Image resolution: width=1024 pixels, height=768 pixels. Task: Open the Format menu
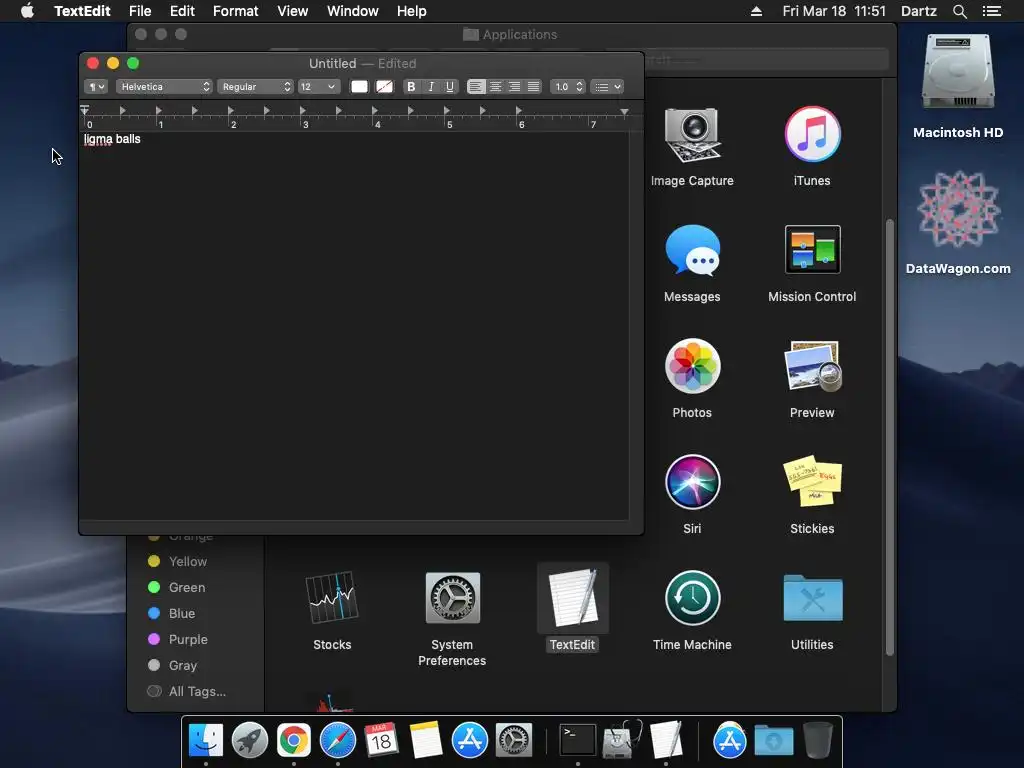pos(236,11)
